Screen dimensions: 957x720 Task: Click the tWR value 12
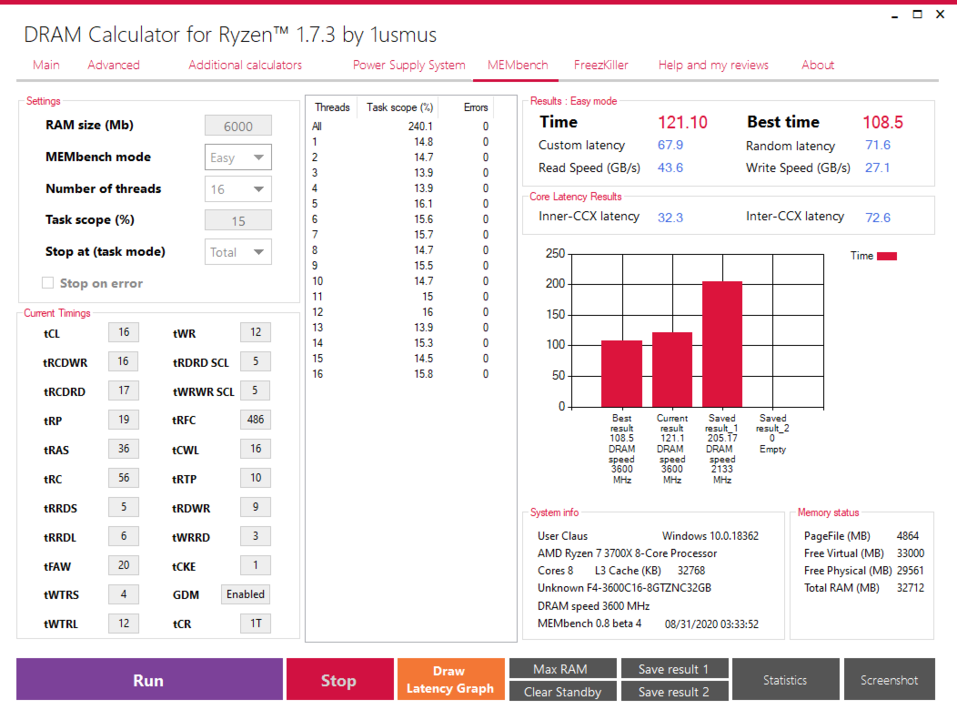pos(255,332)
